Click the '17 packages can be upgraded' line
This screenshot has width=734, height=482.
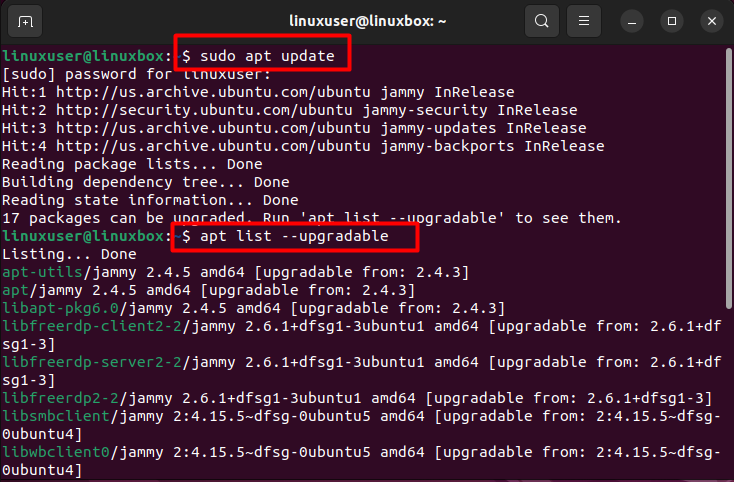click(x=312, y=218)
